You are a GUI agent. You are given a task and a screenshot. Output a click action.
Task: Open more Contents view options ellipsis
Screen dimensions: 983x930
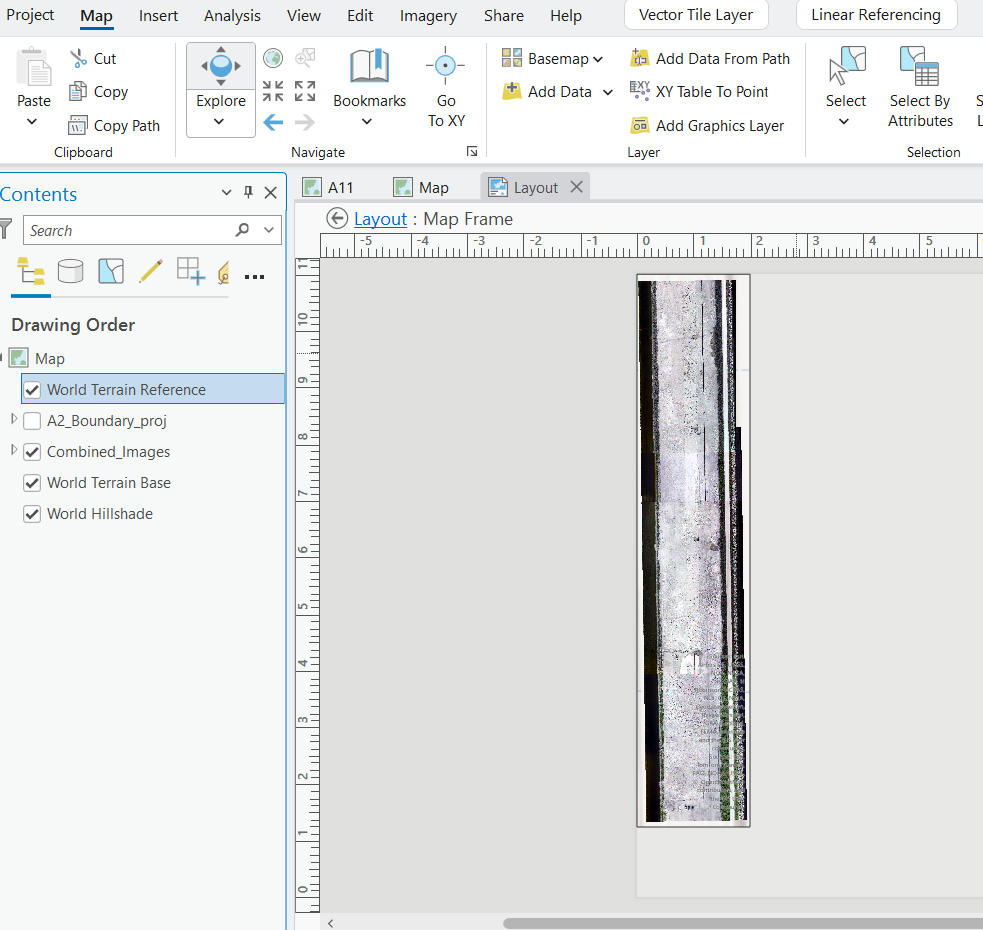click(x=254, y=277)
